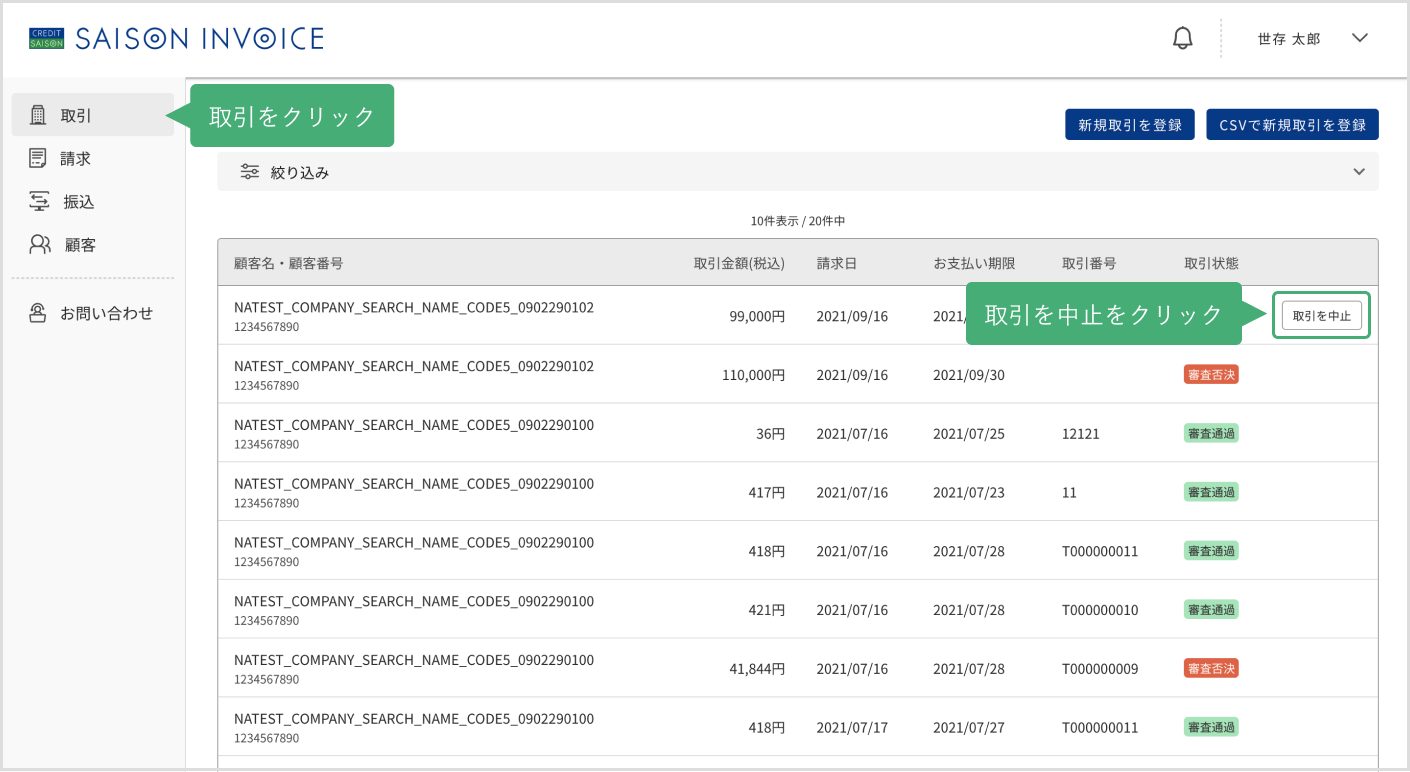Click the 請求 document icon
This screenshot has height=772, width=1410.
click(x=38, y=158)
